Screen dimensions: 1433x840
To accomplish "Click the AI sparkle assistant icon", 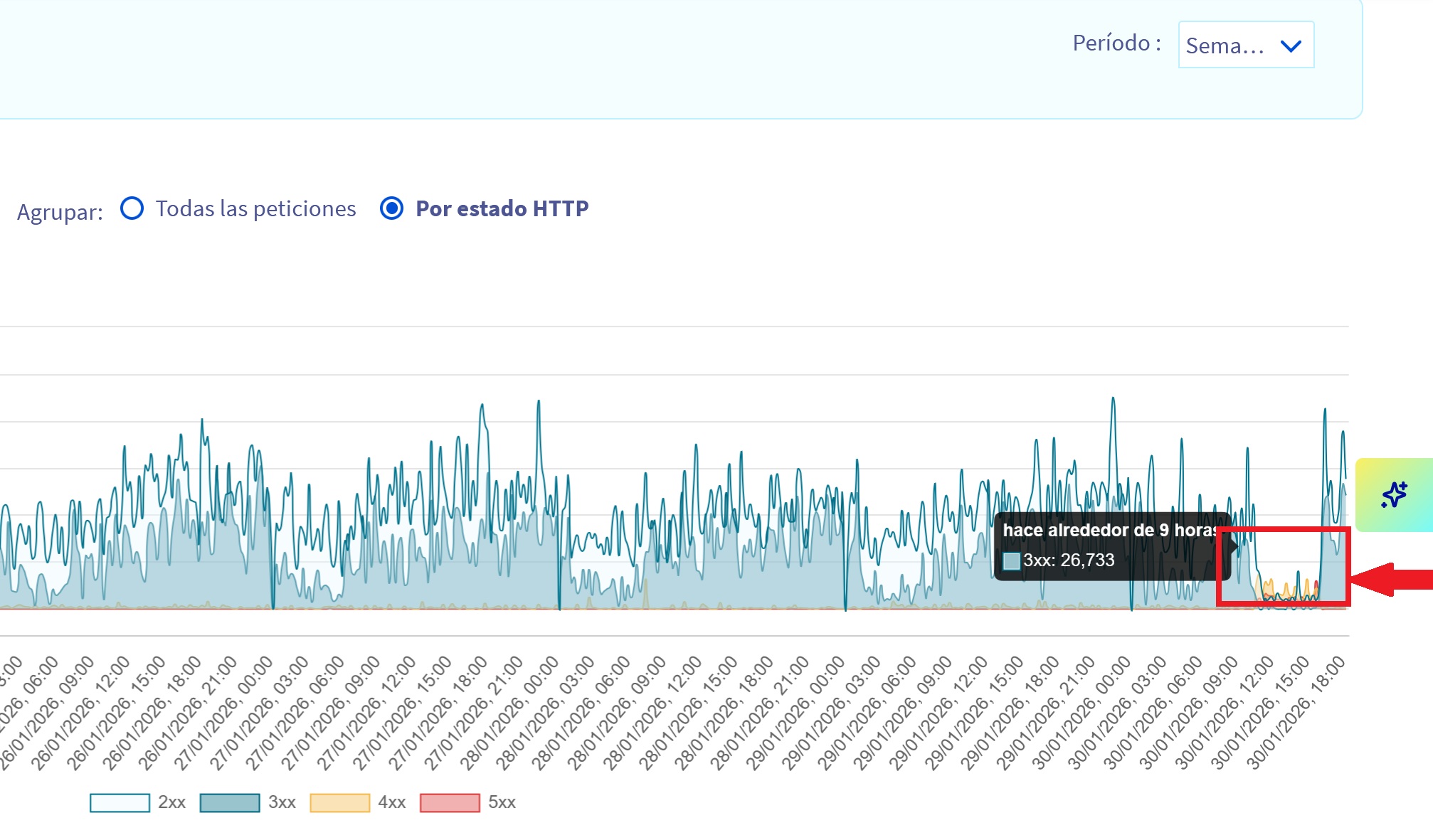I will click(1394, 494).
